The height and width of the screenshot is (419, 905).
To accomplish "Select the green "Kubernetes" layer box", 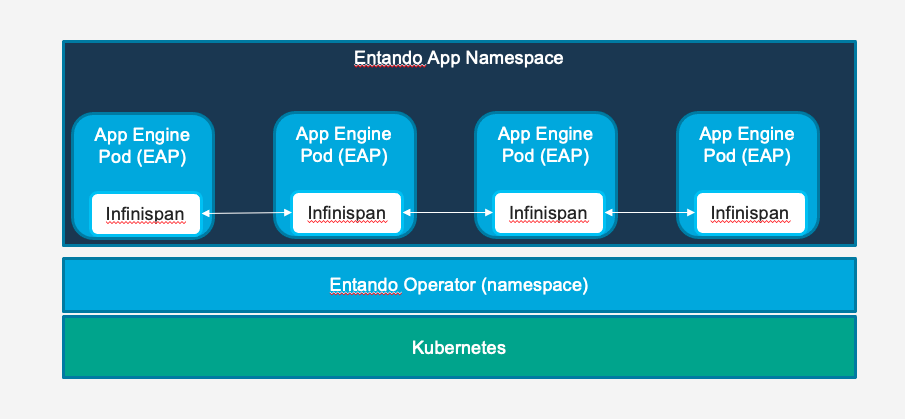I will tap(459, 347).
